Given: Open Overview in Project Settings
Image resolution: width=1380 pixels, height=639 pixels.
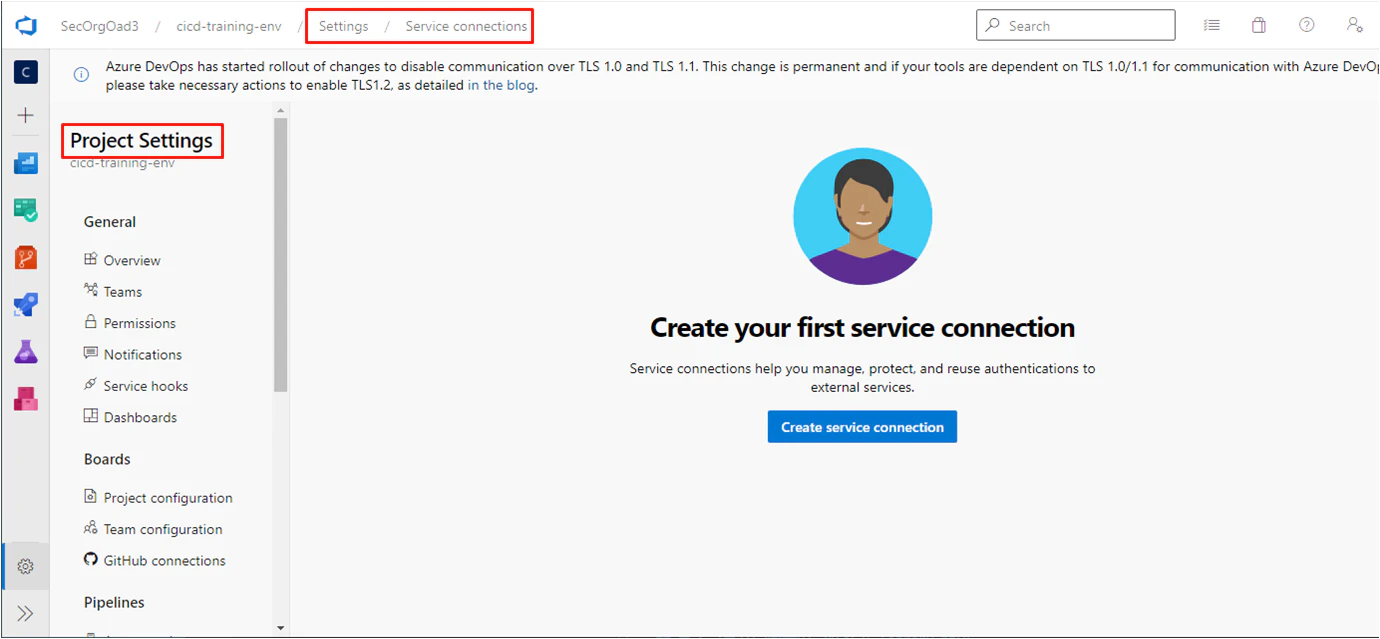Looking at the screenshot, I should [x=132, y=261].
